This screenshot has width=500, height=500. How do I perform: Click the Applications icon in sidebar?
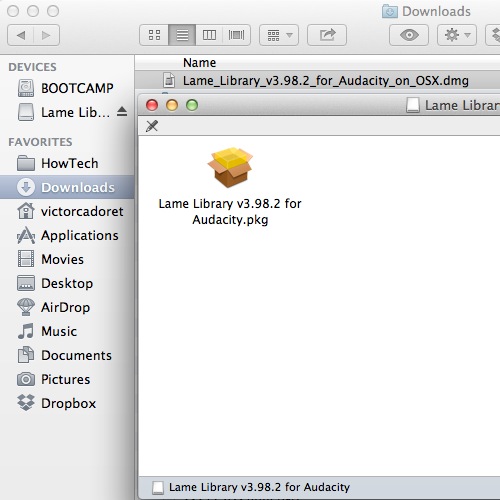tap(26, 235)
